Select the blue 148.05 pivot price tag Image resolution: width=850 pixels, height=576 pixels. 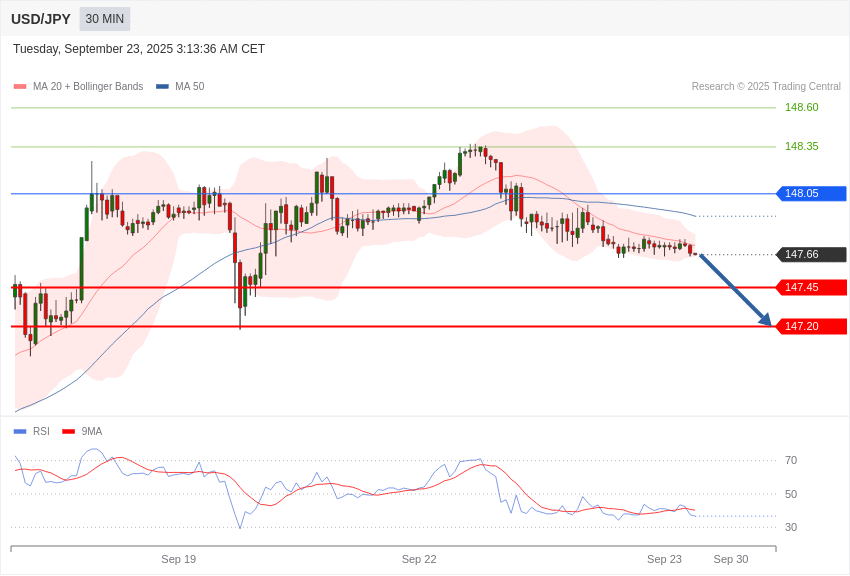811,194
